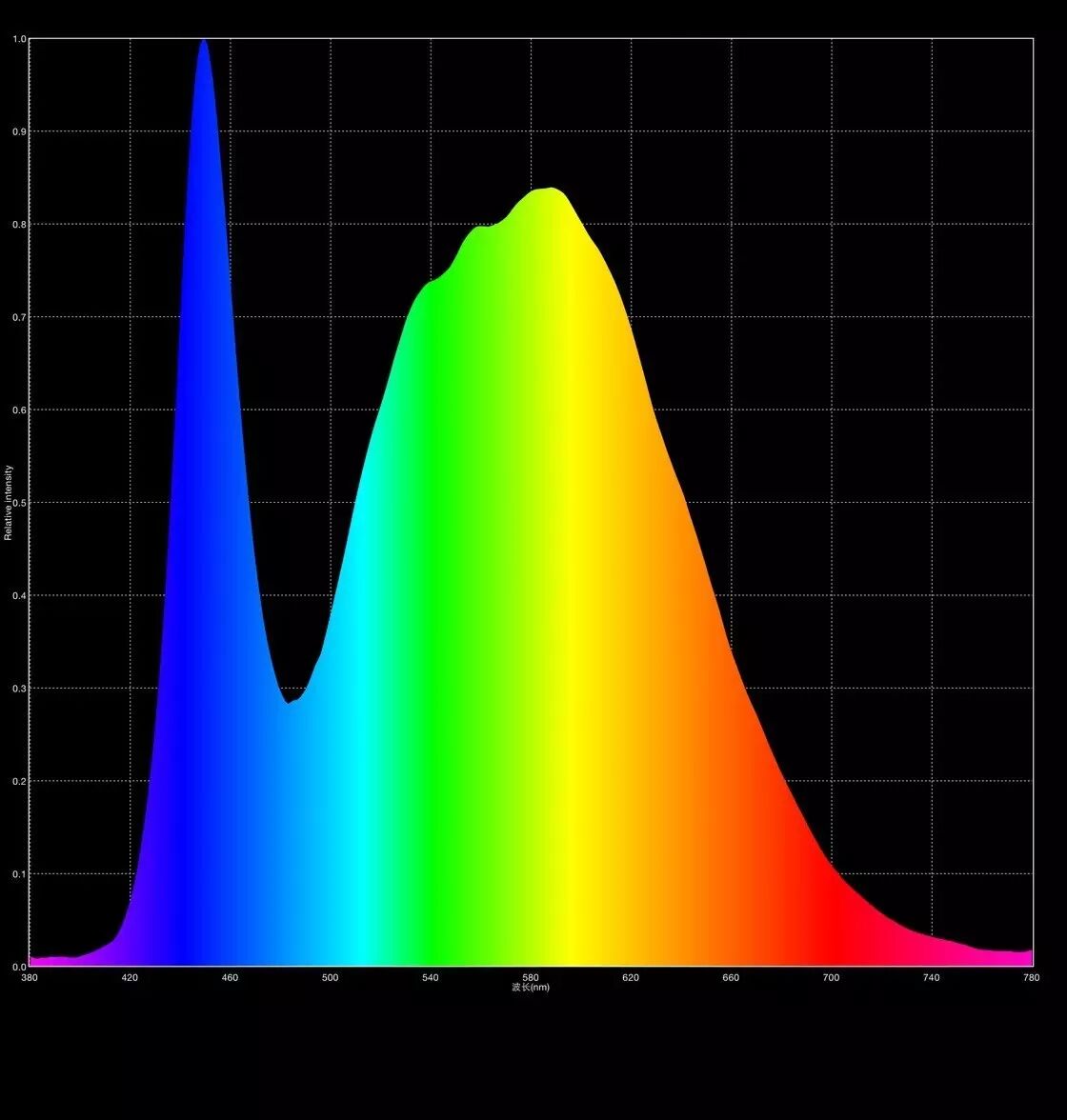Click the 1.0 intensity axis label

click(19, 39)
